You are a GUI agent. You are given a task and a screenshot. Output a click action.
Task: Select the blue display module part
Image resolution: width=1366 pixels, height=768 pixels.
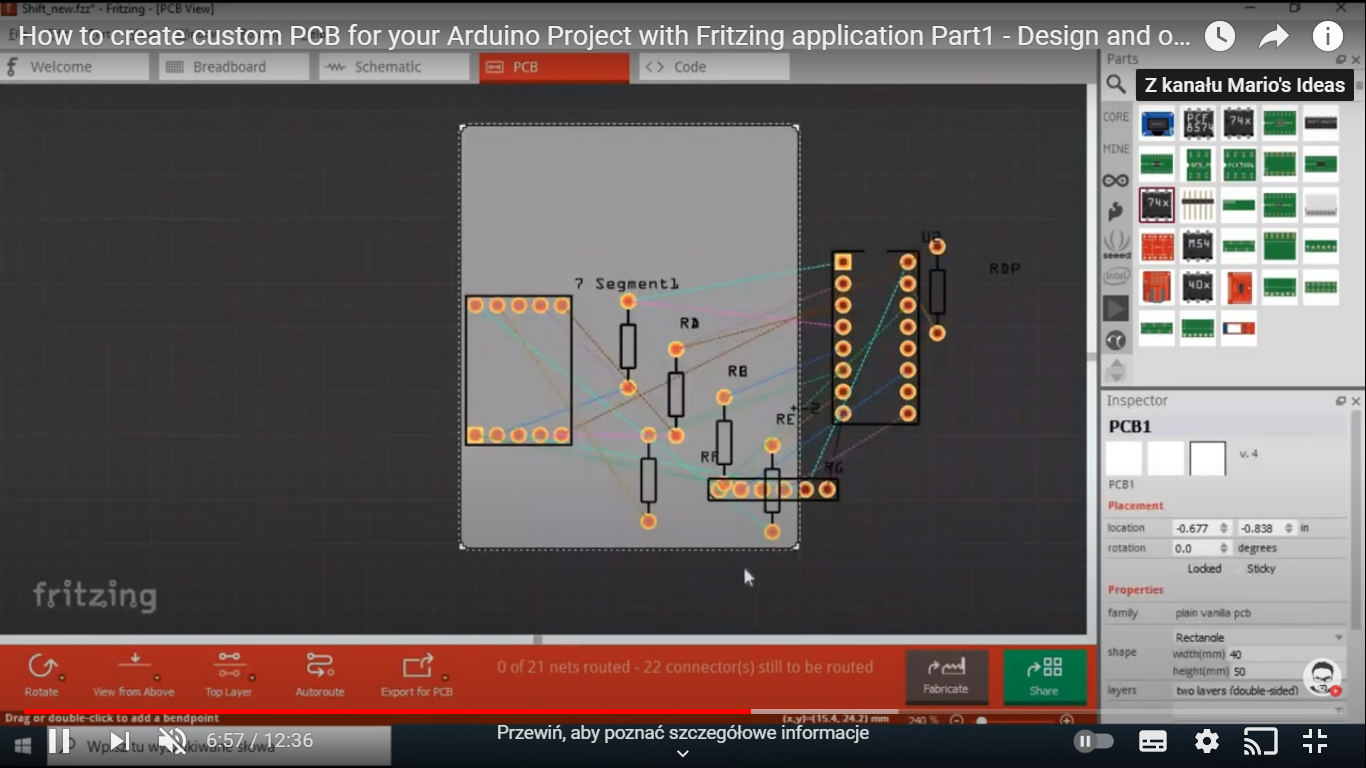[1158, 124]
